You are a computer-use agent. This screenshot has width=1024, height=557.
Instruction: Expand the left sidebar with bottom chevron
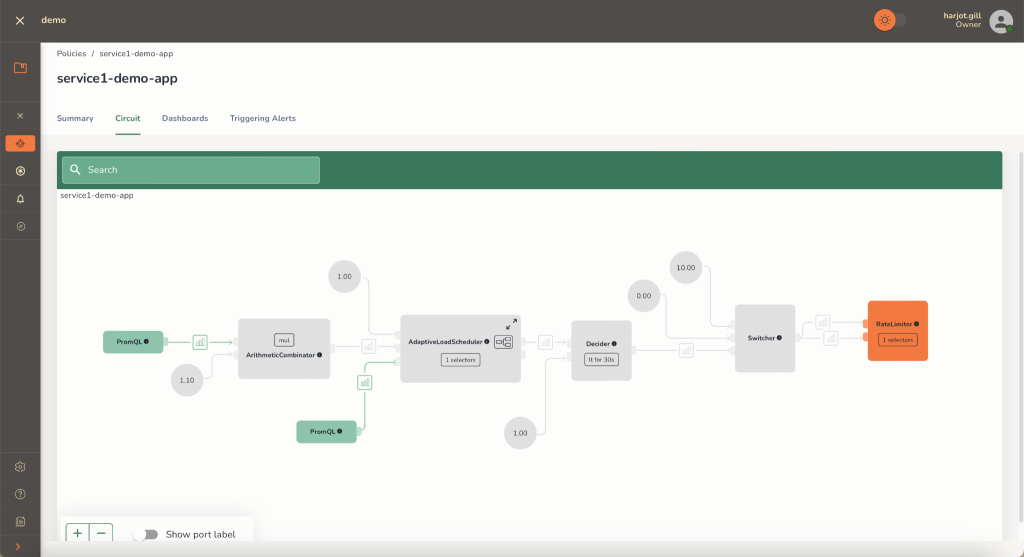tap(20, 545)
